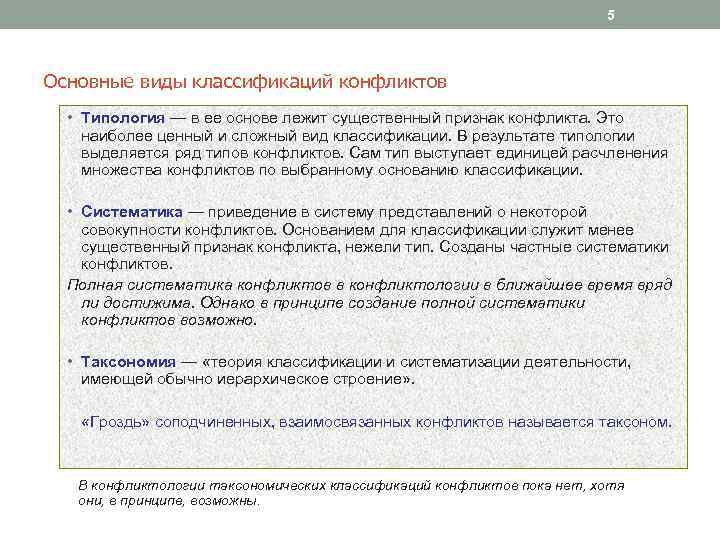Click the bold term 'Таксономия'

[x=128, y=362]
